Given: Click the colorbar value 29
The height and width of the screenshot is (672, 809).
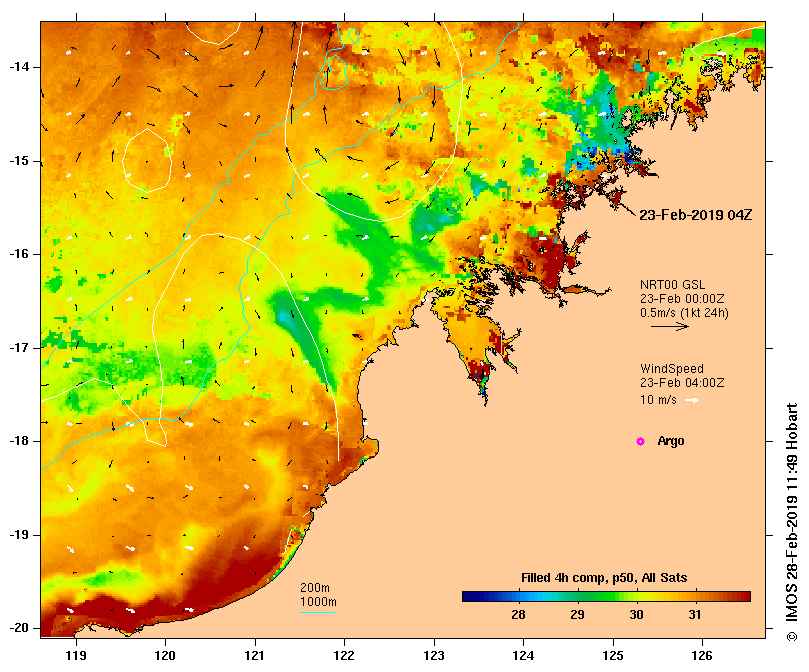Looking at the screenshot, I should 577,614.
